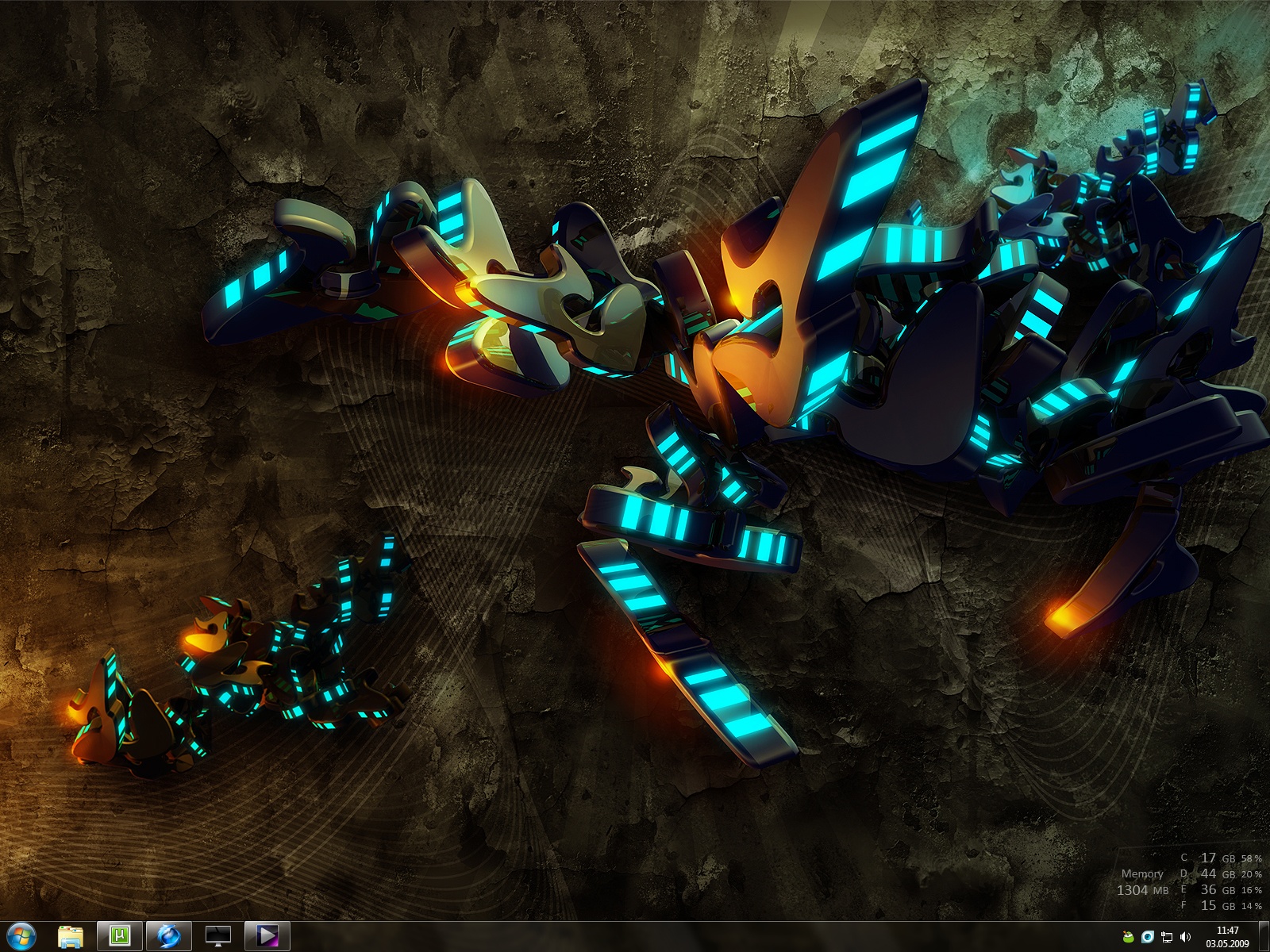This screenshot has height=952, width=1270.
Task: Click the Memory label in the widget
Action: tap(1142, 873)
